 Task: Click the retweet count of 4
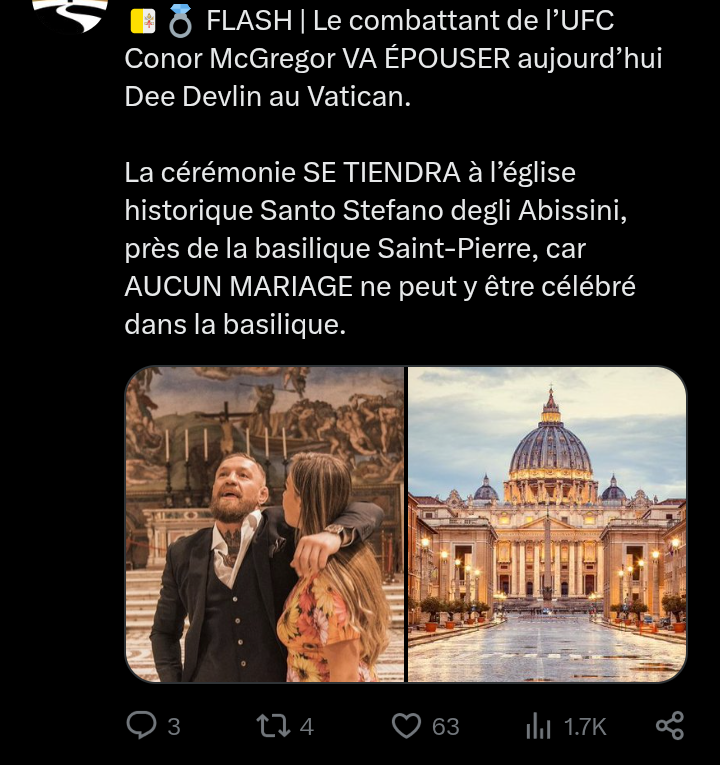pos(306,727)
